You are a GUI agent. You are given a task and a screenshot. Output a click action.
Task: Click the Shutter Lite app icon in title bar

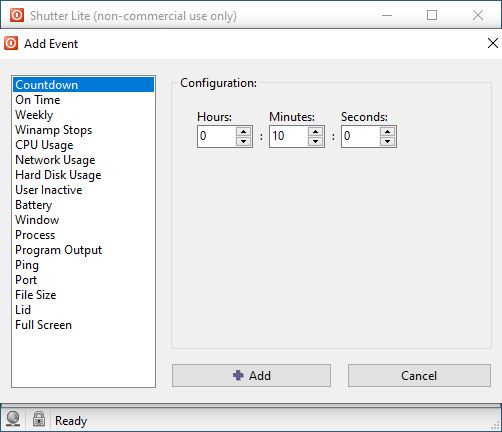tap(17, 15)
